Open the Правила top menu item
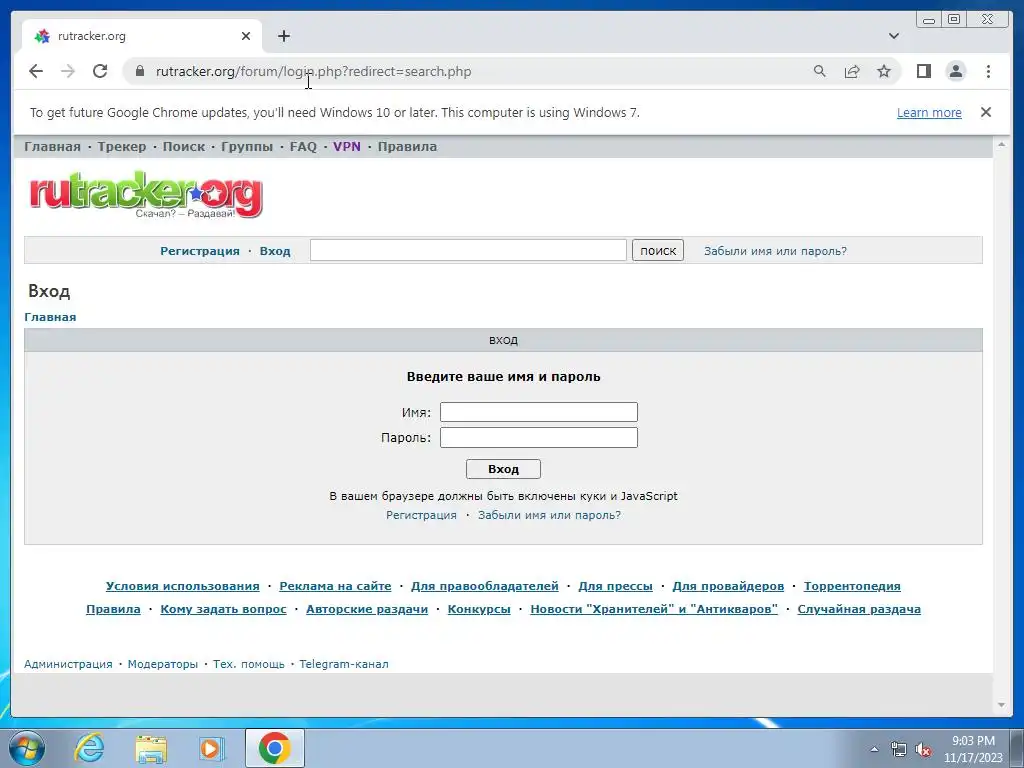The image size is (1024, 768). tap(408, 146)
